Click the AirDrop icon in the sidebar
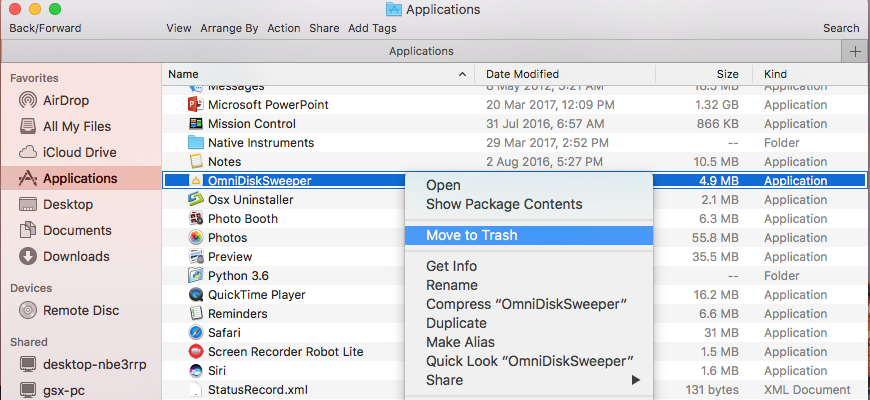 (28, 100)
